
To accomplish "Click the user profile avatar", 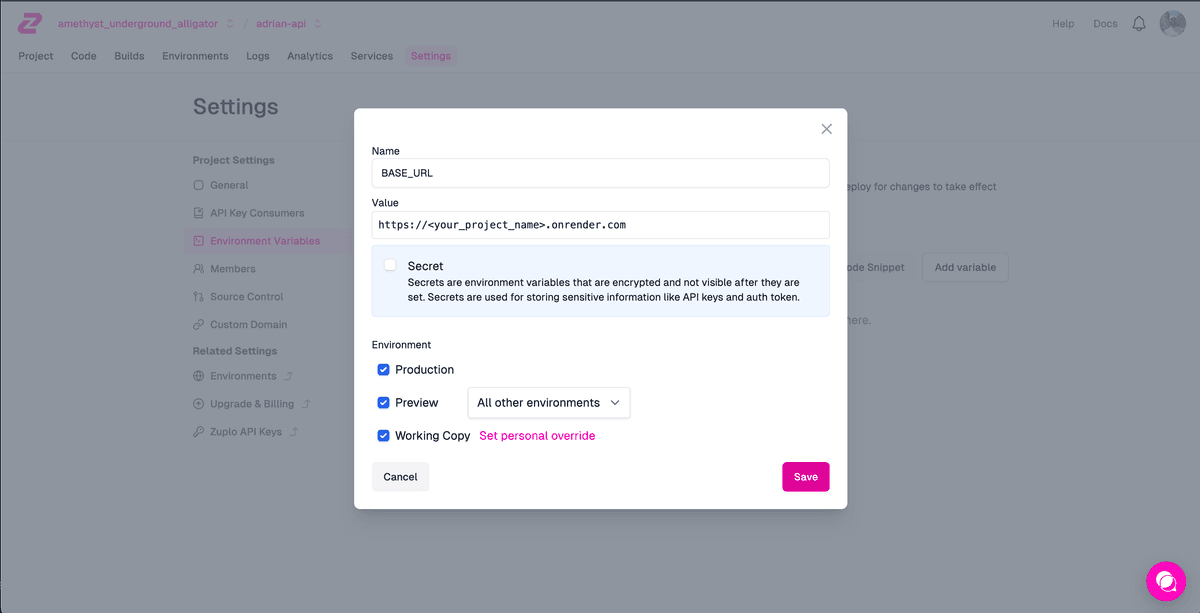I will pos(1172,24).
